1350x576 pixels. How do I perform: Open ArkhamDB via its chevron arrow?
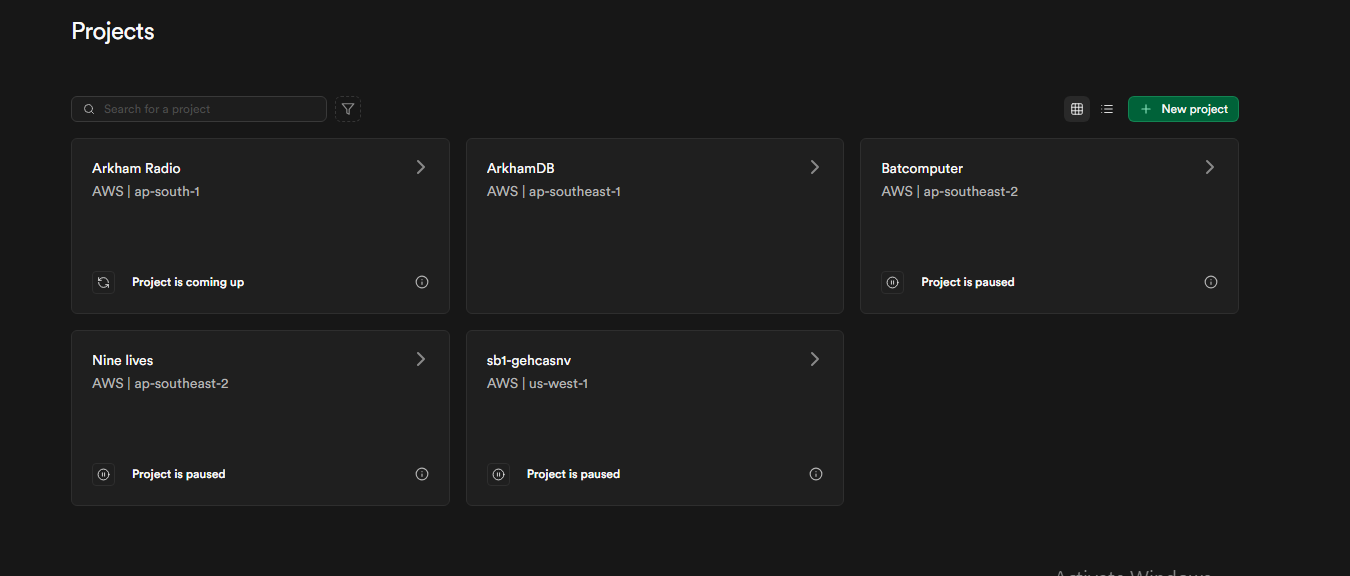pos(815,167)
